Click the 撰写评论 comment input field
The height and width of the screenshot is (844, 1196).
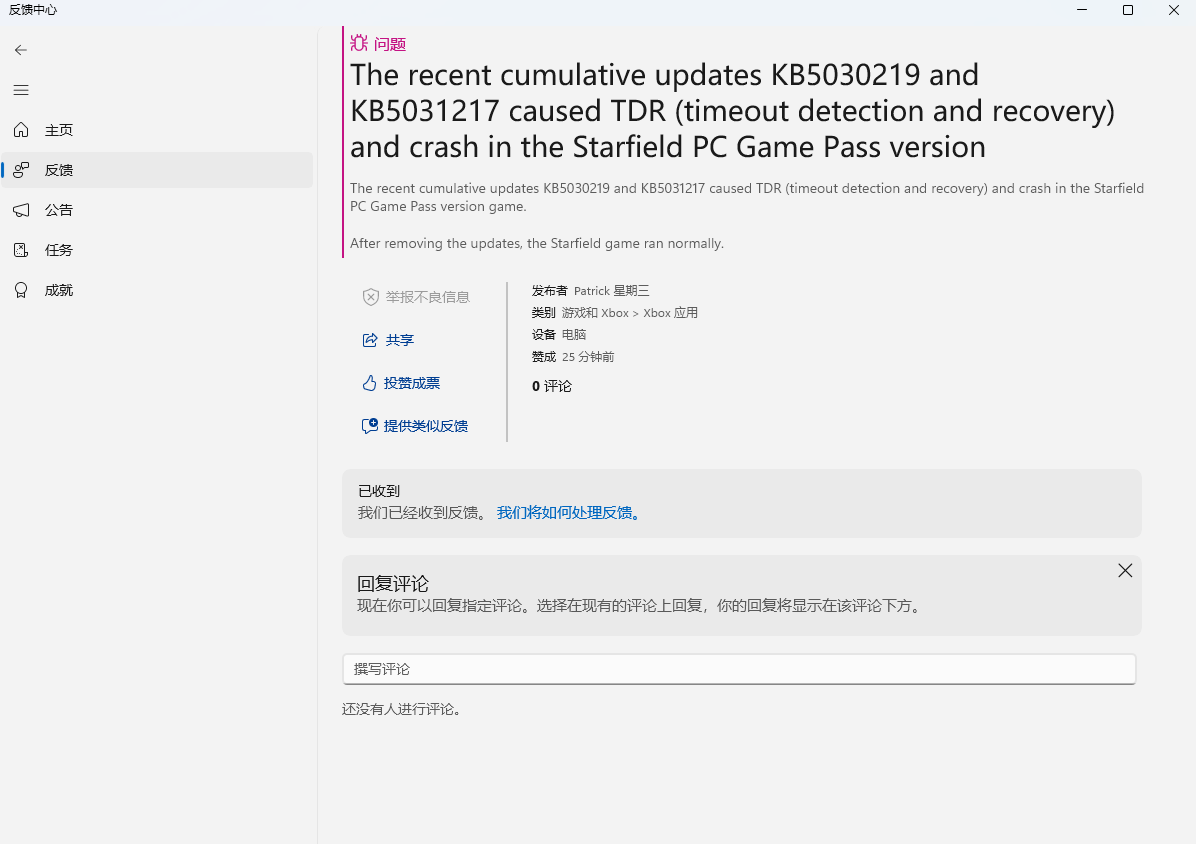click(739, 669)
